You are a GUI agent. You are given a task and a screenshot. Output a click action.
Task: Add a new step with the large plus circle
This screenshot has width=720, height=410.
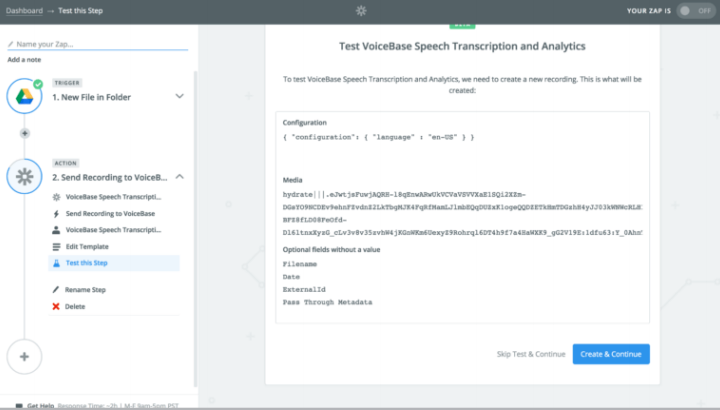[24, 357]
